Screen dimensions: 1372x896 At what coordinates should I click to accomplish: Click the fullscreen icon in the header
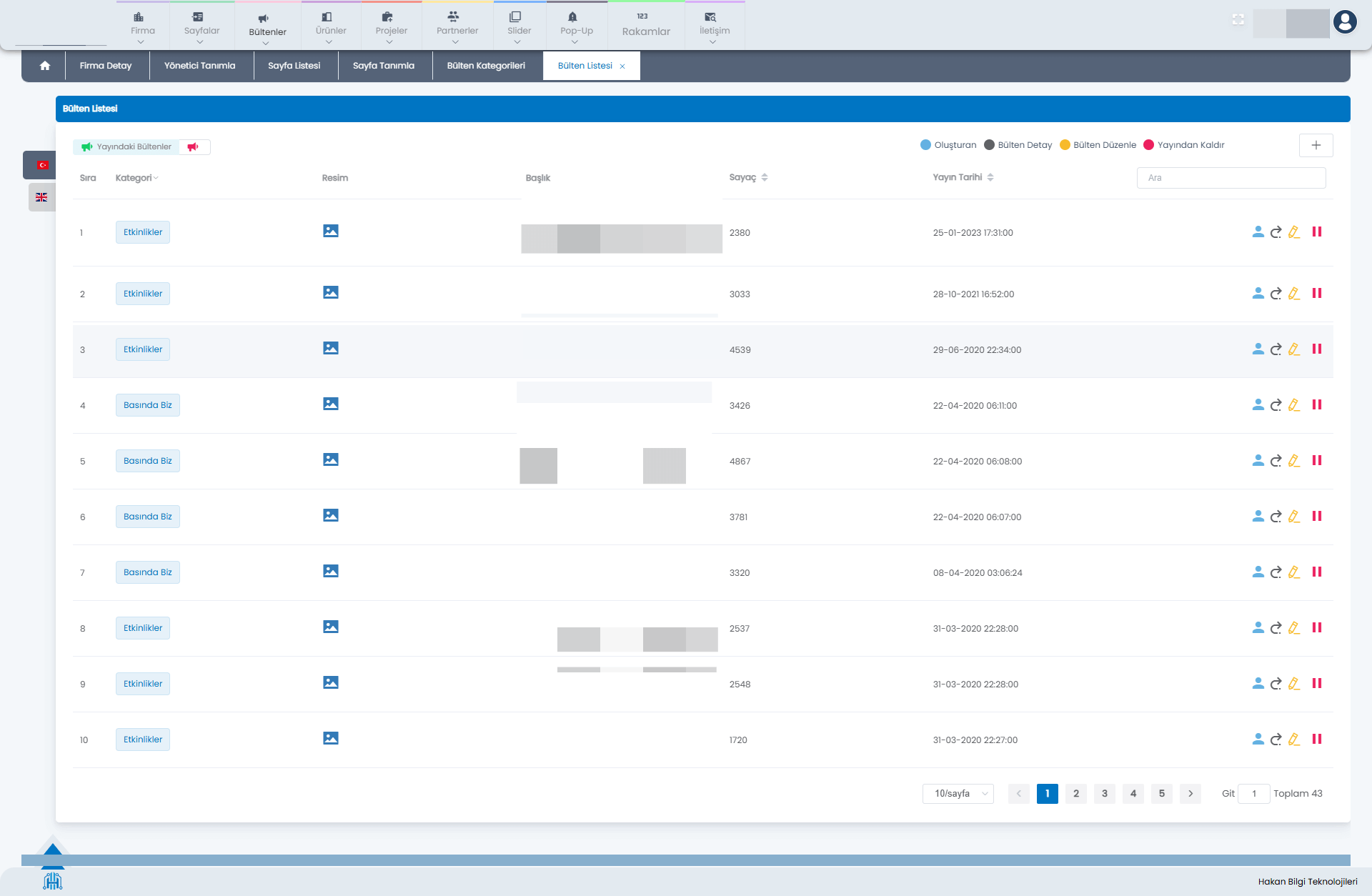click(1238, 20)
